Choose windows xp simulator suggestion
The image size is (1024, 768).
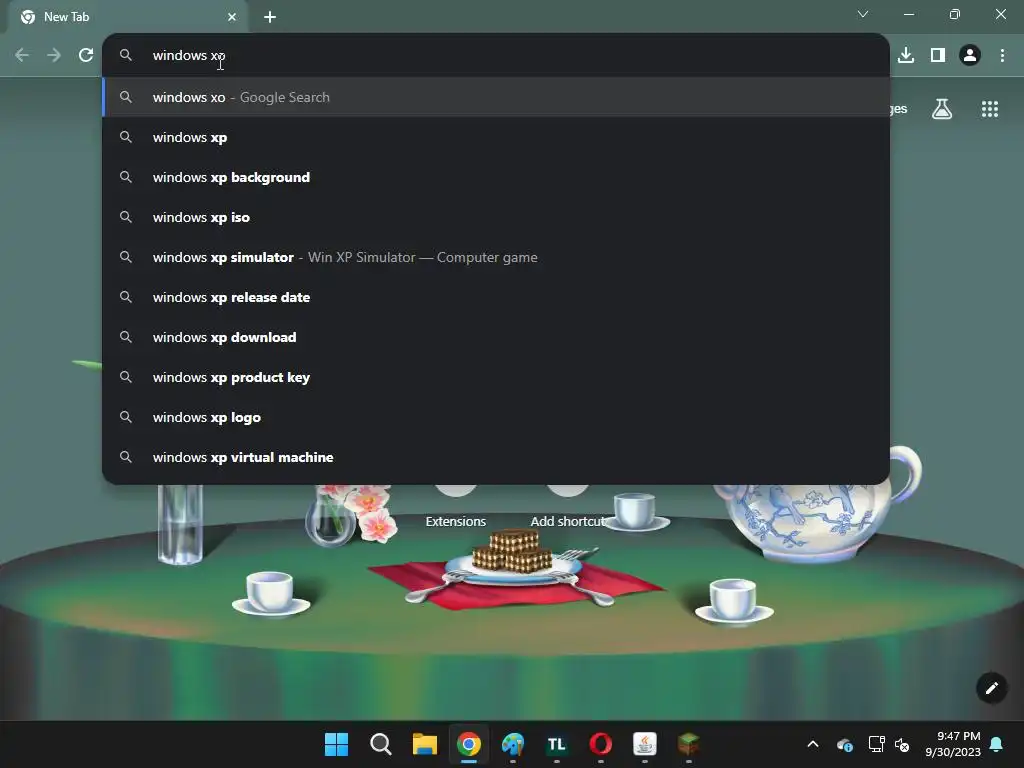pyautogui.click(x=496, y=257)
